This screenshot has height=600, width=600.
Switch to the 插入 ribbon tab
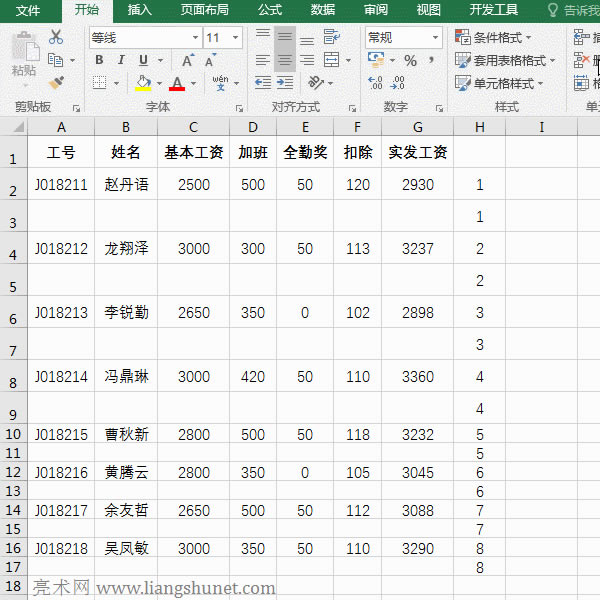140,10
